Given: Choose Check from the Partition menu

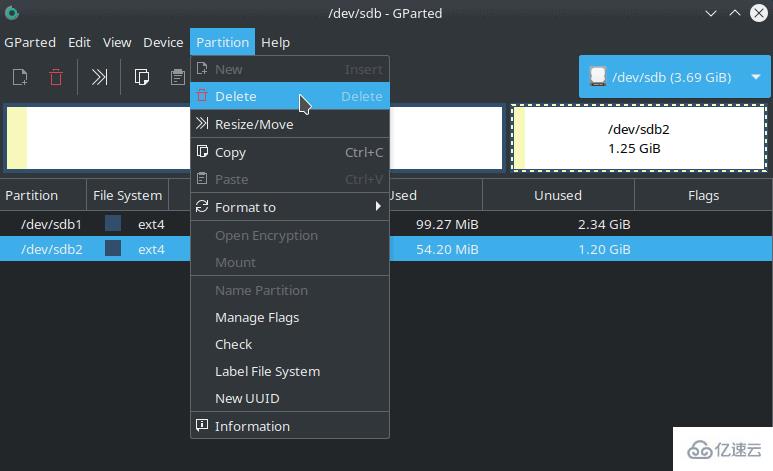Looking at the screenshot, I should pos(290,344).
